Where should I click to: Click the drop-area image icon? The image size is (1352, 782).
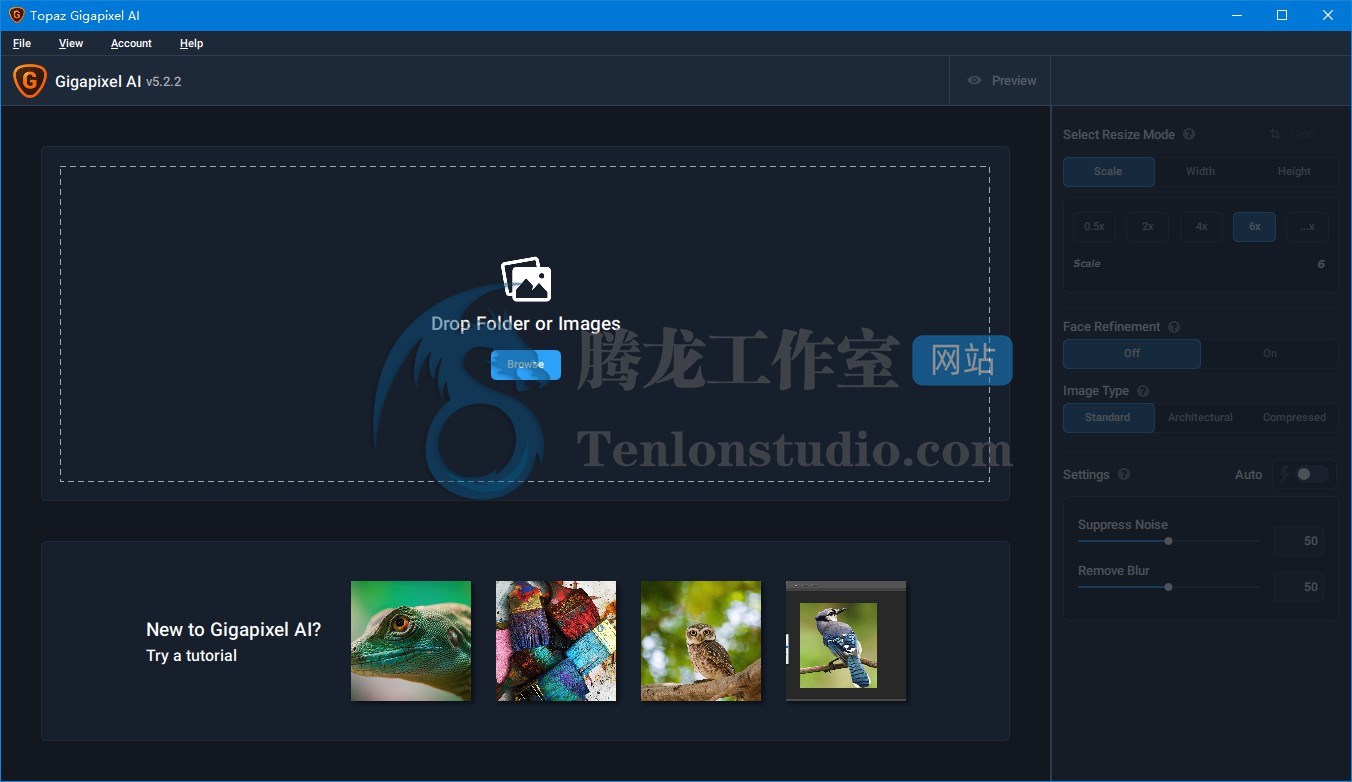click(526, 279)
